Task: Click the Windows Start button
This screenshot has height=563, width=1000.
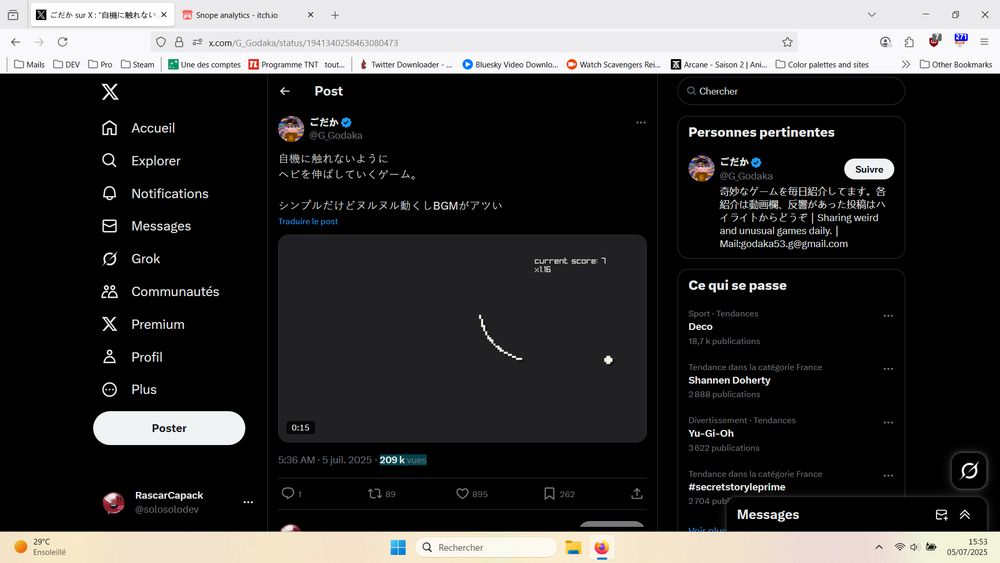Action: 398,547
